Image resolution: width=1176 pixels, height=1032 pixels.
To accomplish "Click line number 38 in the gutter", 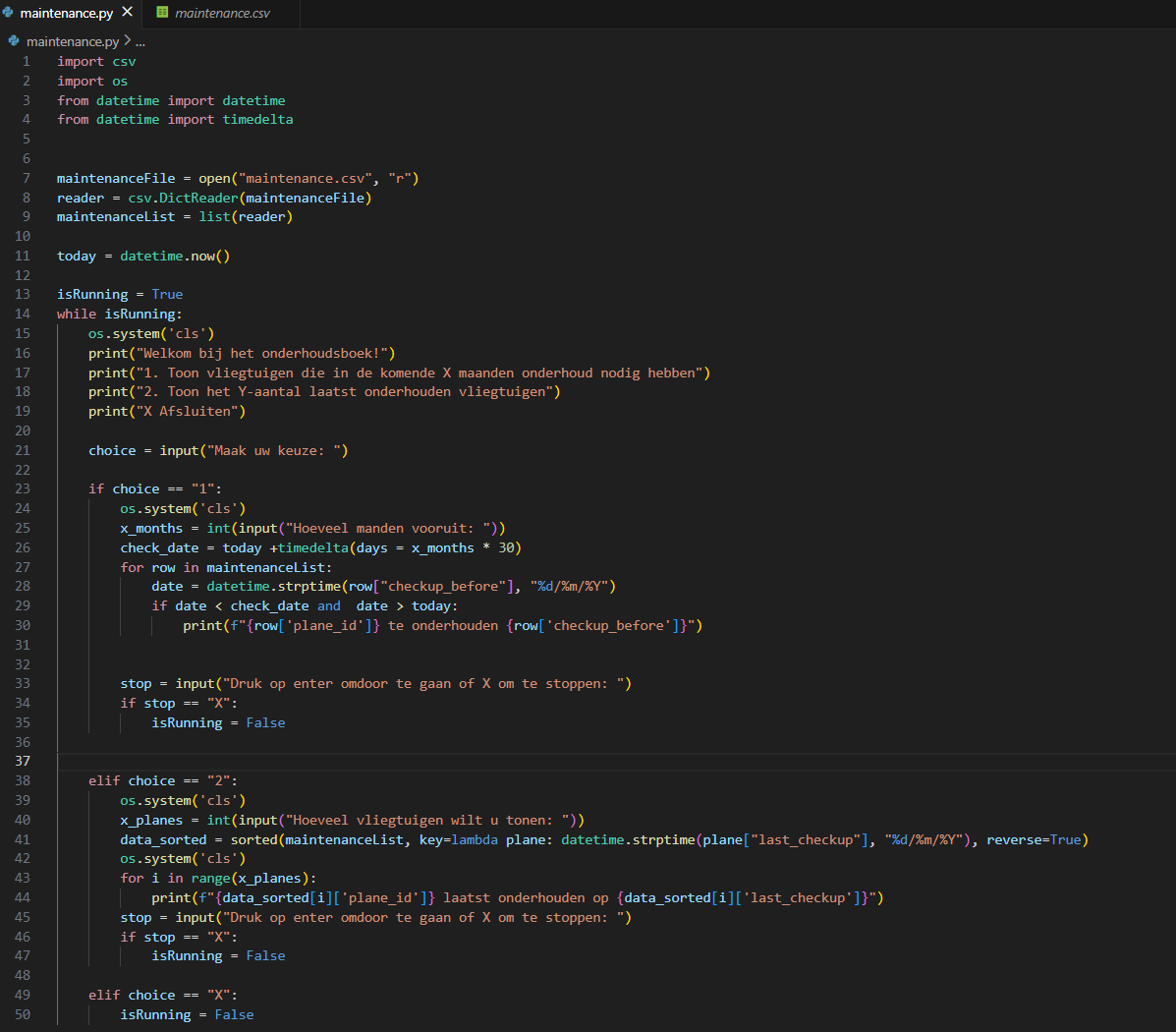I will pyautogui.click(x=23, y=780).
